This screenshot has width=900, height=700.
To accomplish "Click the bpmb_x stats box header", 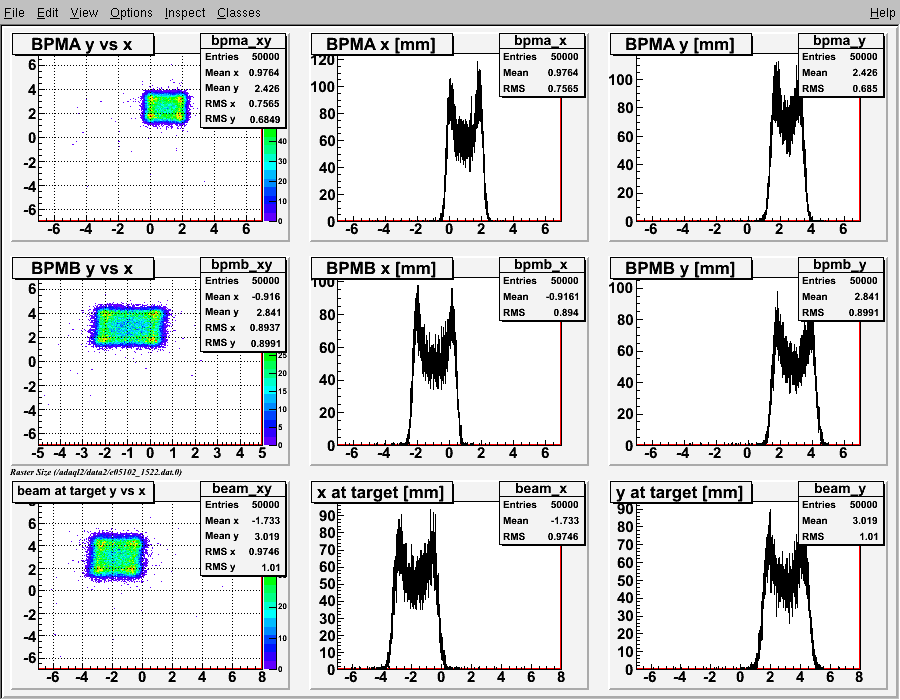I will click(x=541, y=265).
